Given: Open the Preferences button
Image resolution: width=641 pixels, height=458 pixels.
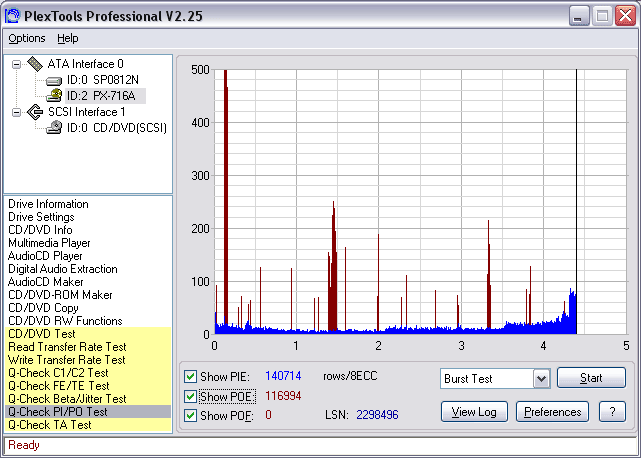Looking at the screenshot, I should 552,412.
